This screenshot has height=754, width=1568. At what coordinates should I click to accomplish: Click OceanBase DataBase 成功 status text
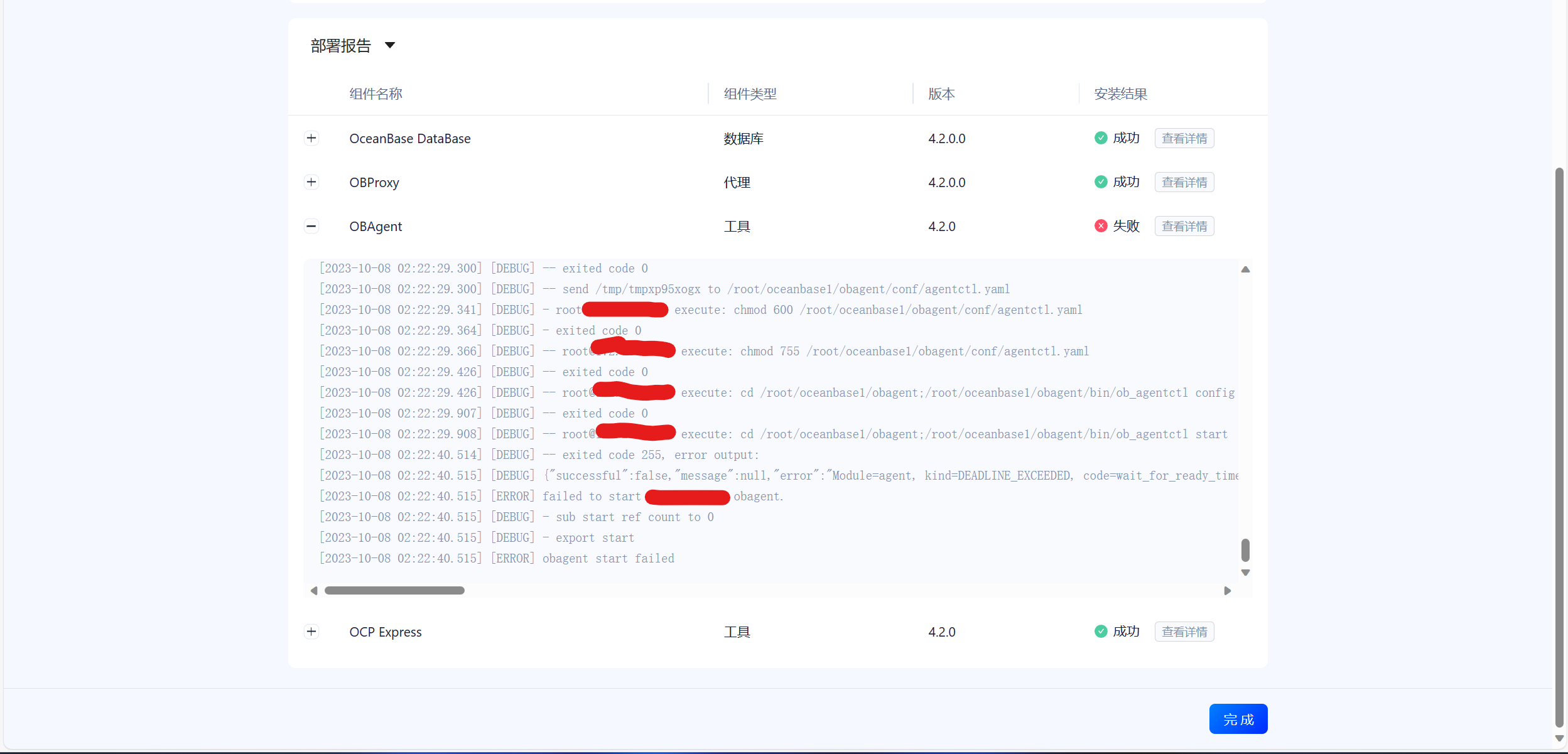(1126, 138)
